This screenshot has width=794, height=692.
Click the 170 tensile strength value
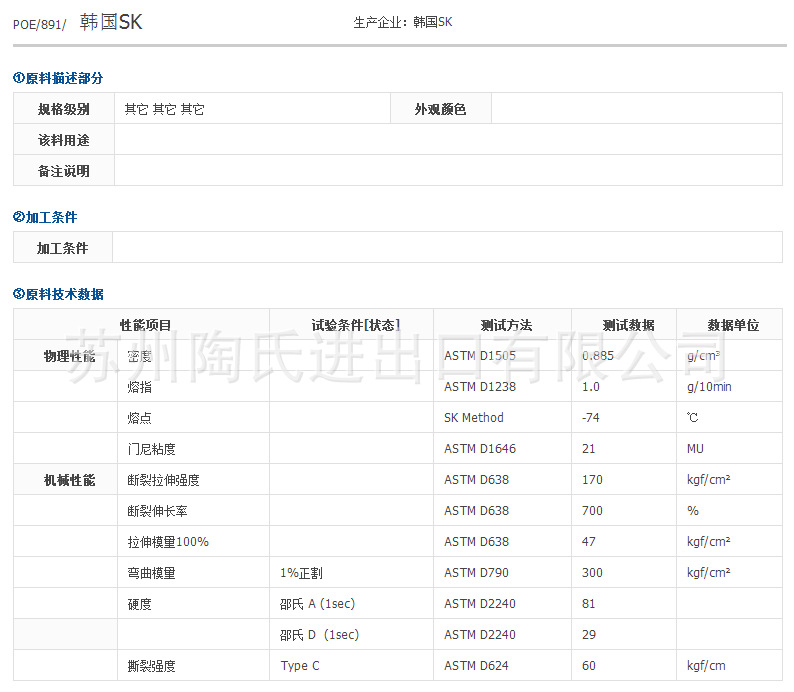point(592,479)
